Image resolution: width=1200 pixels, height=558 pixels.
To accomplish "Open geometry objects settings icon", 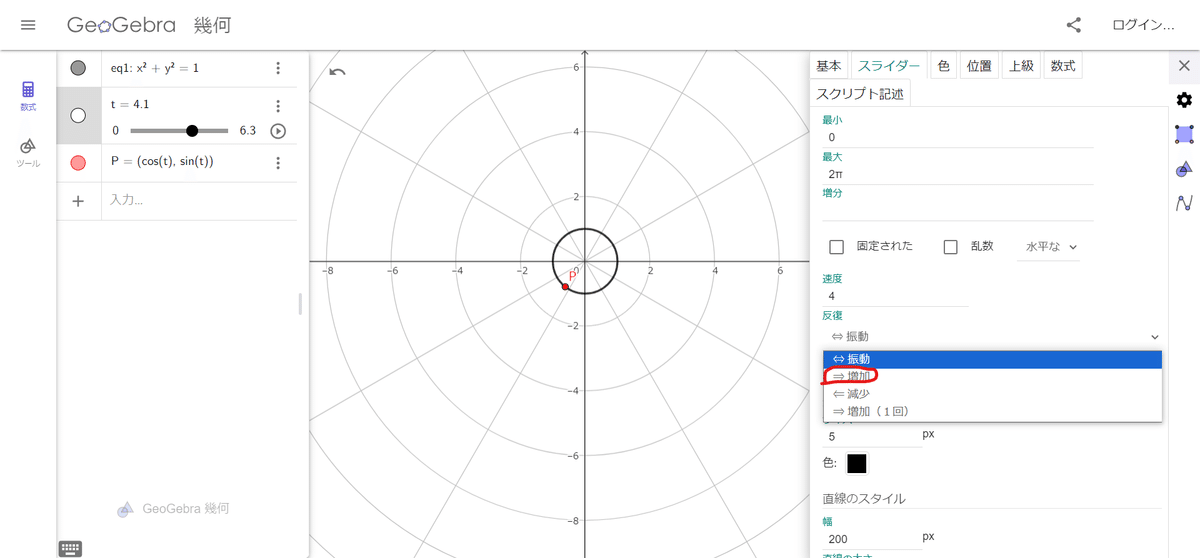I will [1184, 168].
